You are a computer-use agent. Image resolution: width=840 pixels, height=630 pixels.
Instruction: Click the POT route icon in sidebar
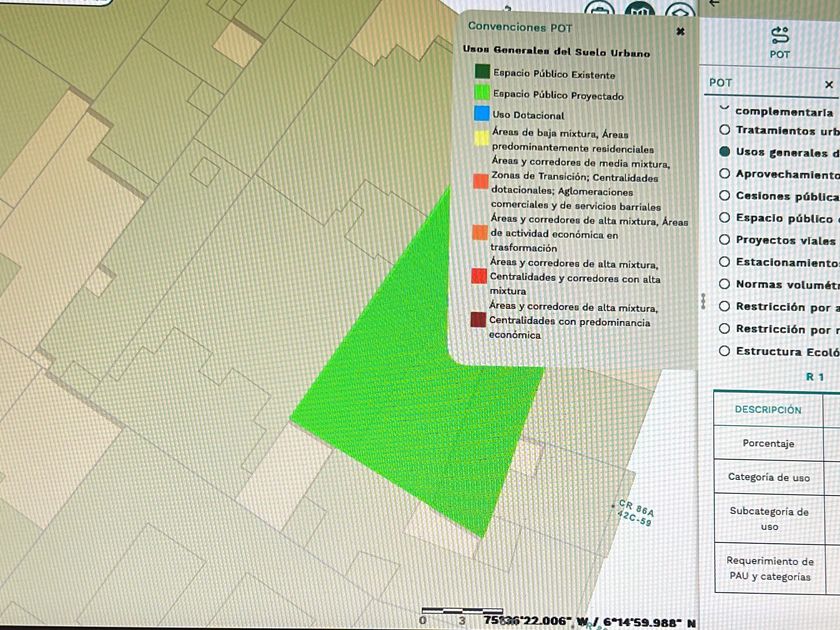click(x=779, y=36)
